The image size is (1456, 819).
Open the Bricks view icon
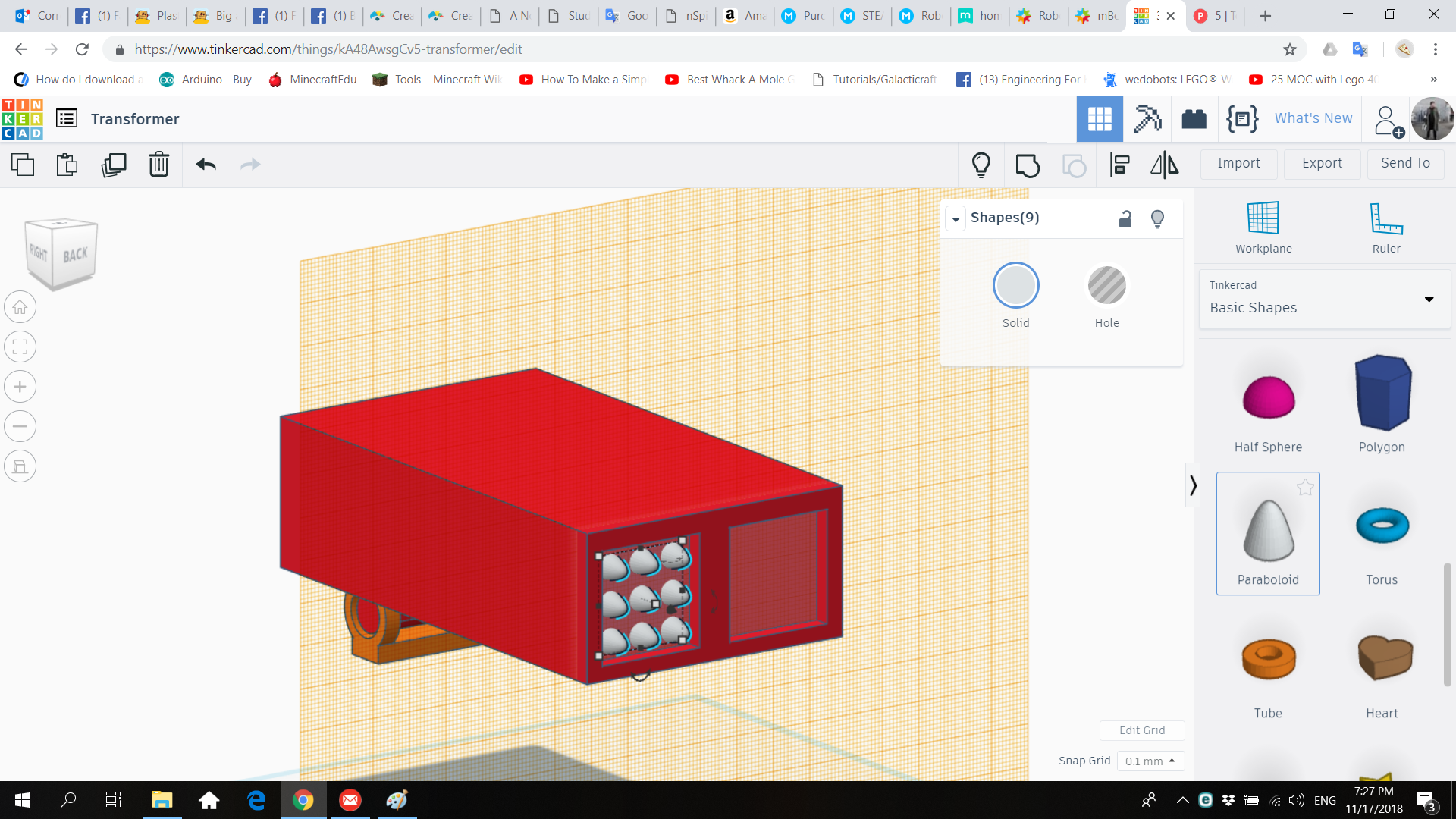pyautogui.click(x=1194, y=119)
